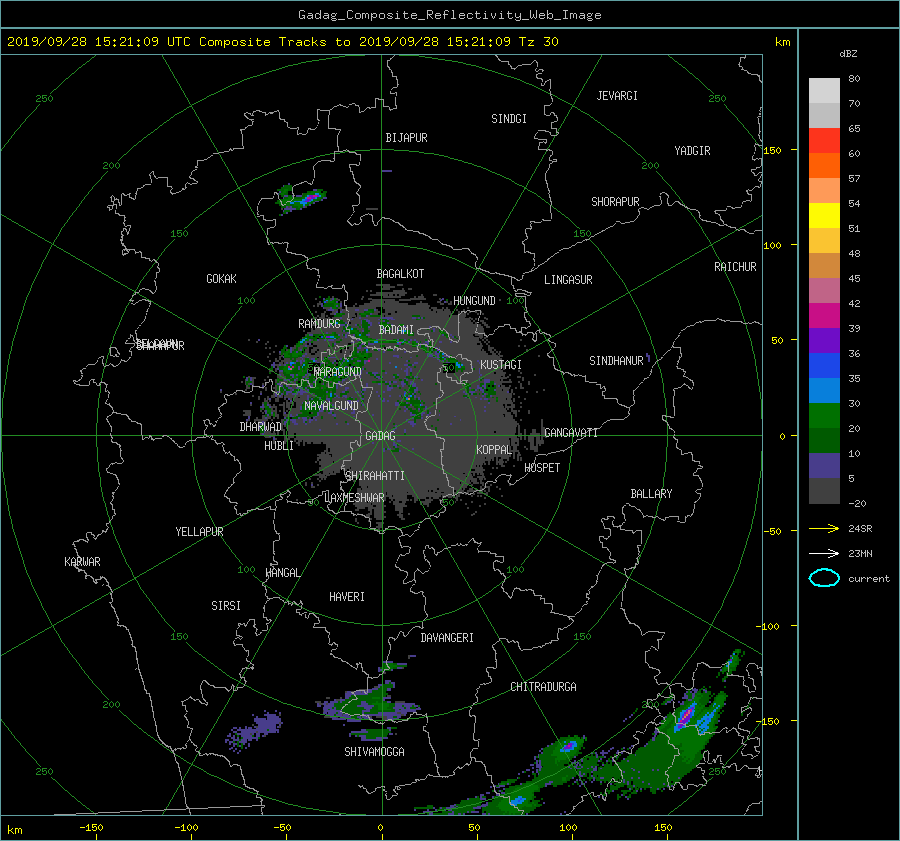Click the SINDGI label

point(509,119)
